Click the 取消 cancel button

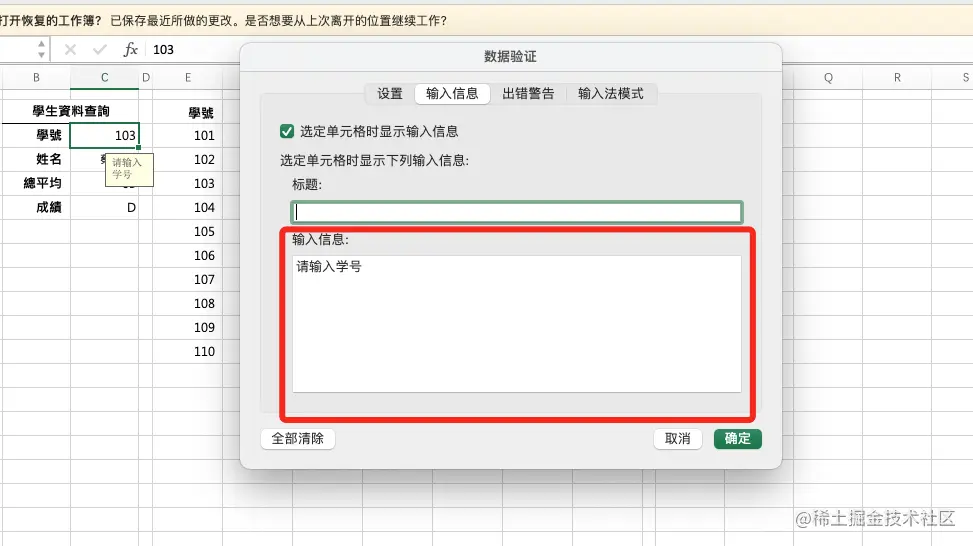(678, 439)
